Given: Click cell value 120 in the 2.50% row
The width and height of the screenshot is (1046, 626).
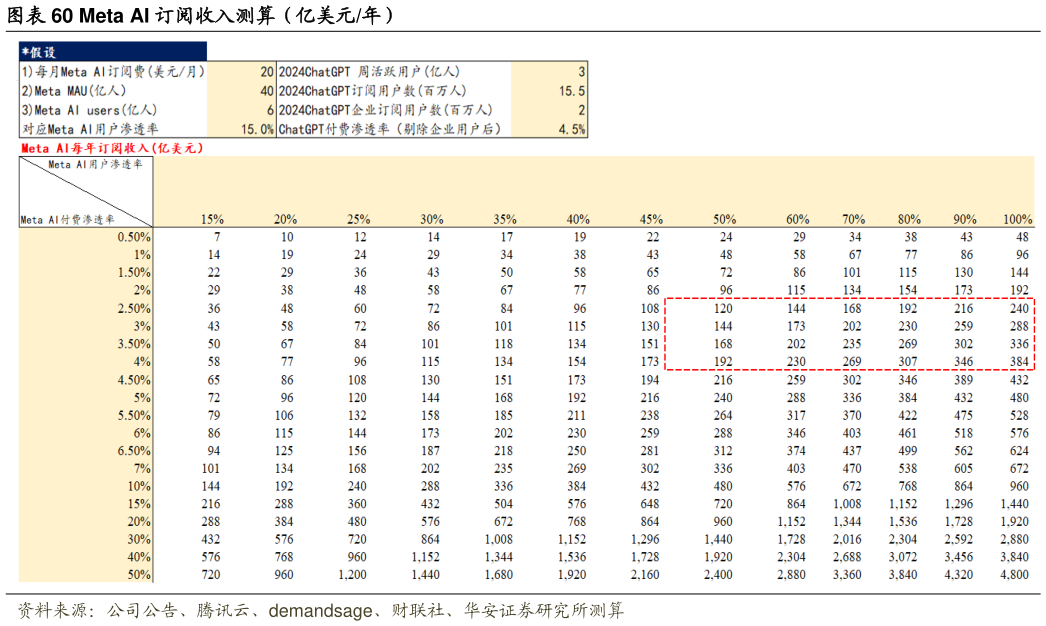Looking at the screenshot, I should [723, 308].
